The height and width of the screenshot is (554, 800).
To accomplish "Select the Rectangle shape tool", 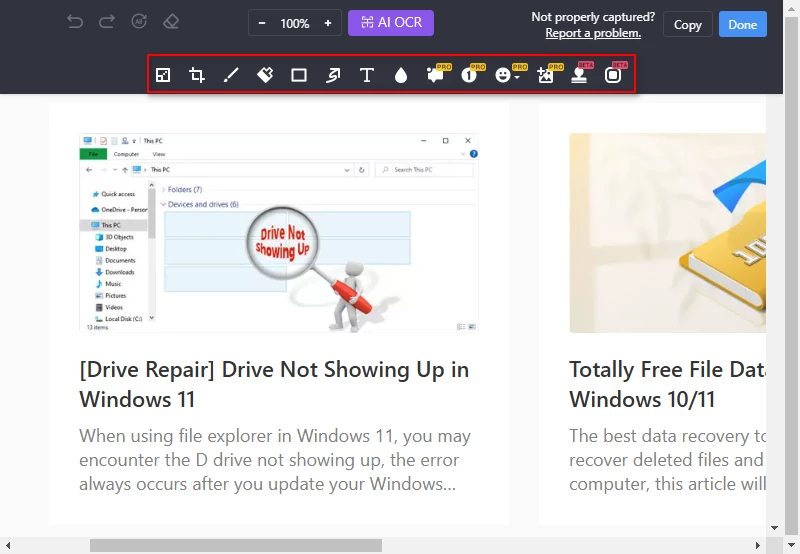I will pos(299,75).
